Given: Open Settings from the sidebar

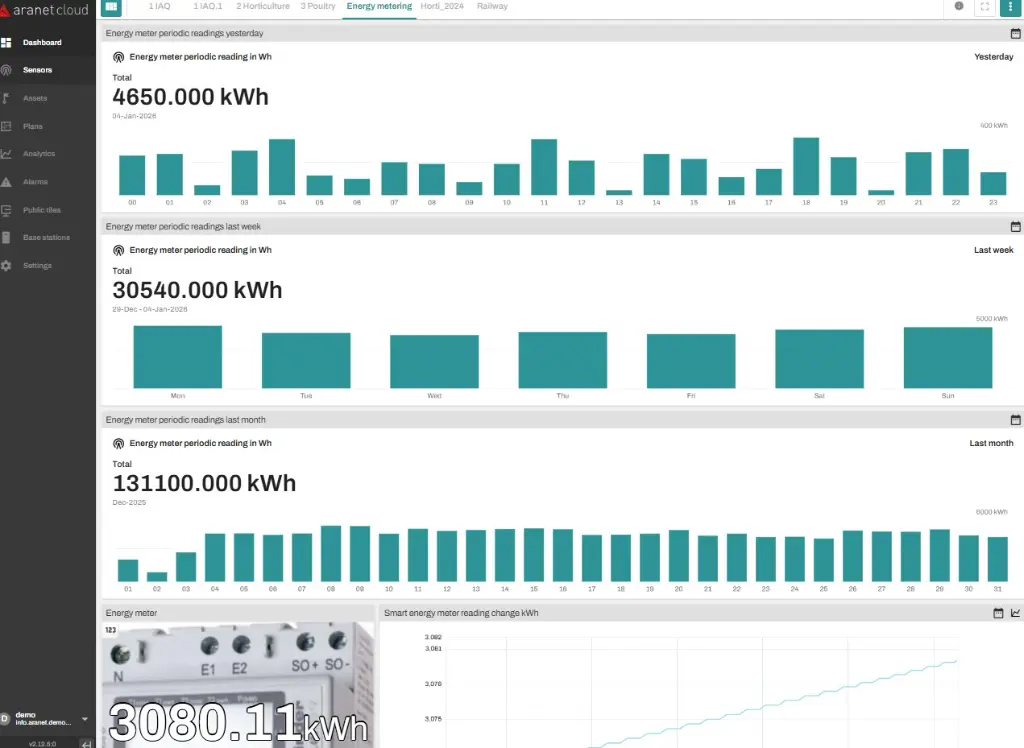Looking at the screenshot, I should click(39, 265).
